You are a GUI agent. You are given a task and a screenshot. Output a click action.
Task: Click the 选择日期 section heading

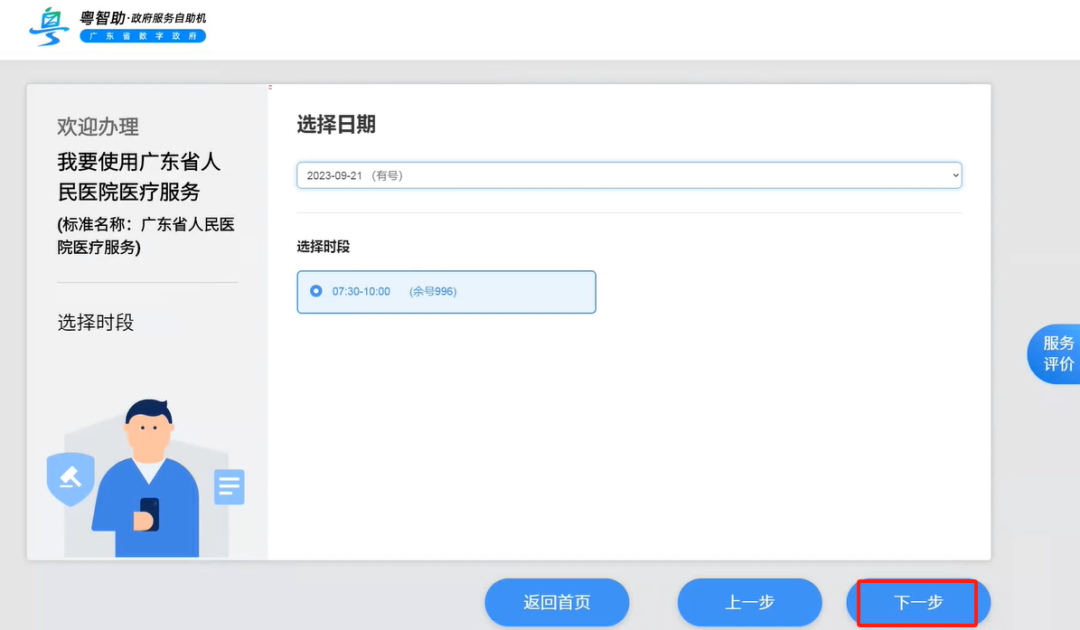click(337, 124)
